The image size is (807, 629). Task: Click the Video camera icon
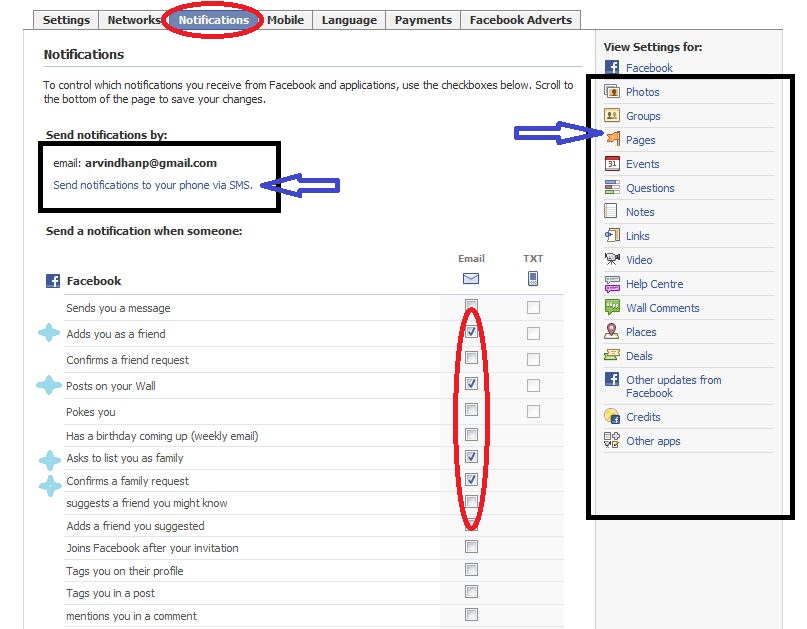(612, 259)
